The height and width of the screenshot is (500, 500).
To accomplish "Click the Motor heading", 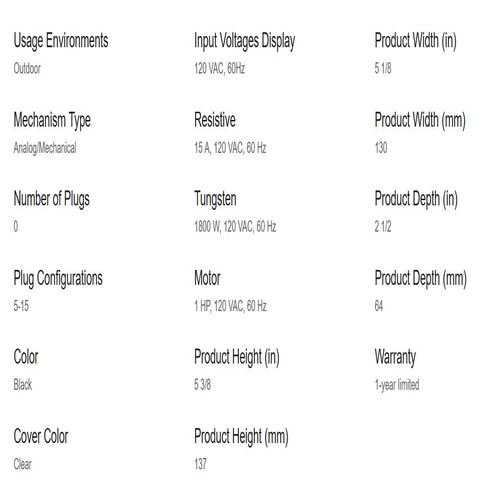I will click(x=207, y=278).
